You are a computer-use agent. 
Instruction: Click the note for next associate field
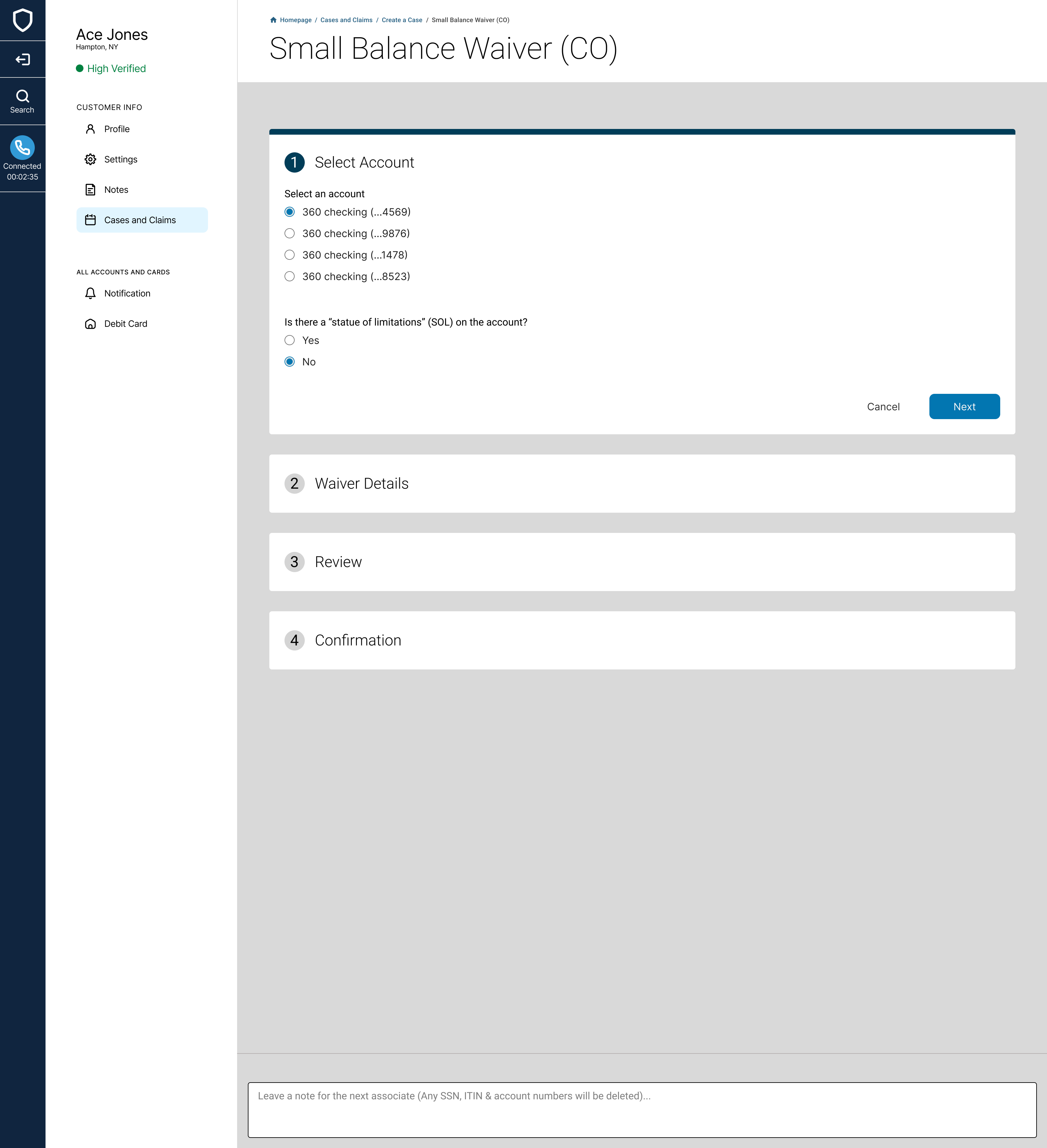pos(641,1109)
